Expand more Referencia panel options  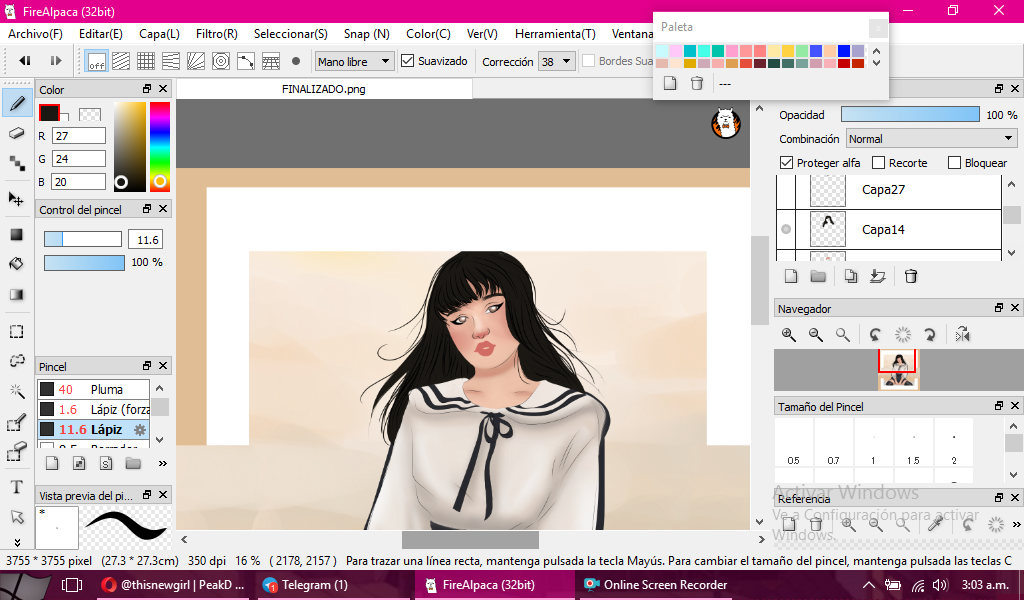pos(1016,524)
